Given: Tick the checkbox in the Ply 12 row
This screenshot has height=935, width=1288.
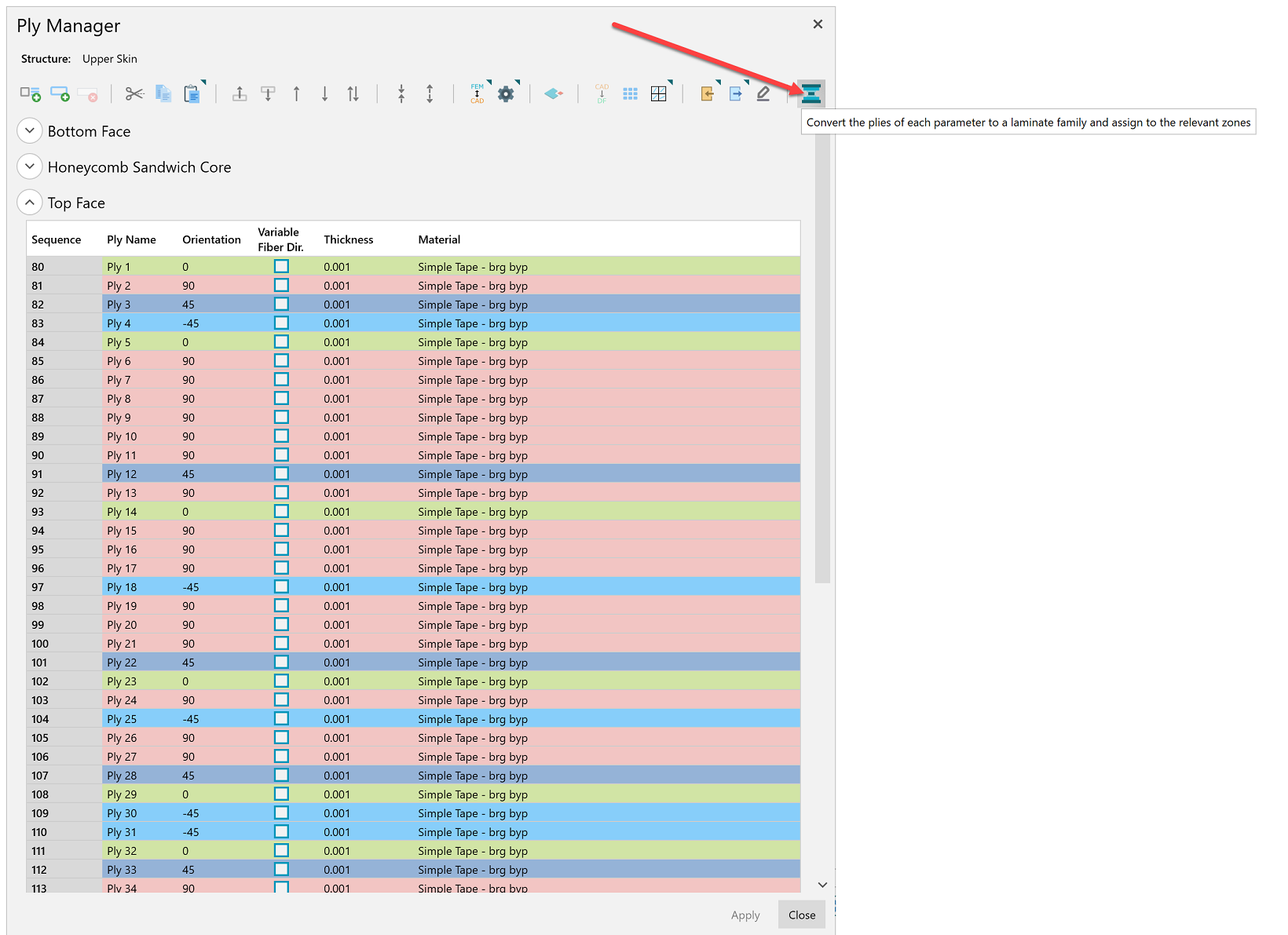Looking at the screenshot, I should coord(281,473).
